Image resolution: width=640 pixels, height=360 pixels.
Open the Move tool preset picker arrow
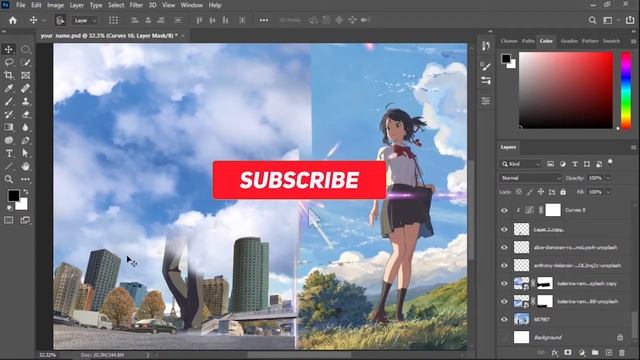pos(44,20)
